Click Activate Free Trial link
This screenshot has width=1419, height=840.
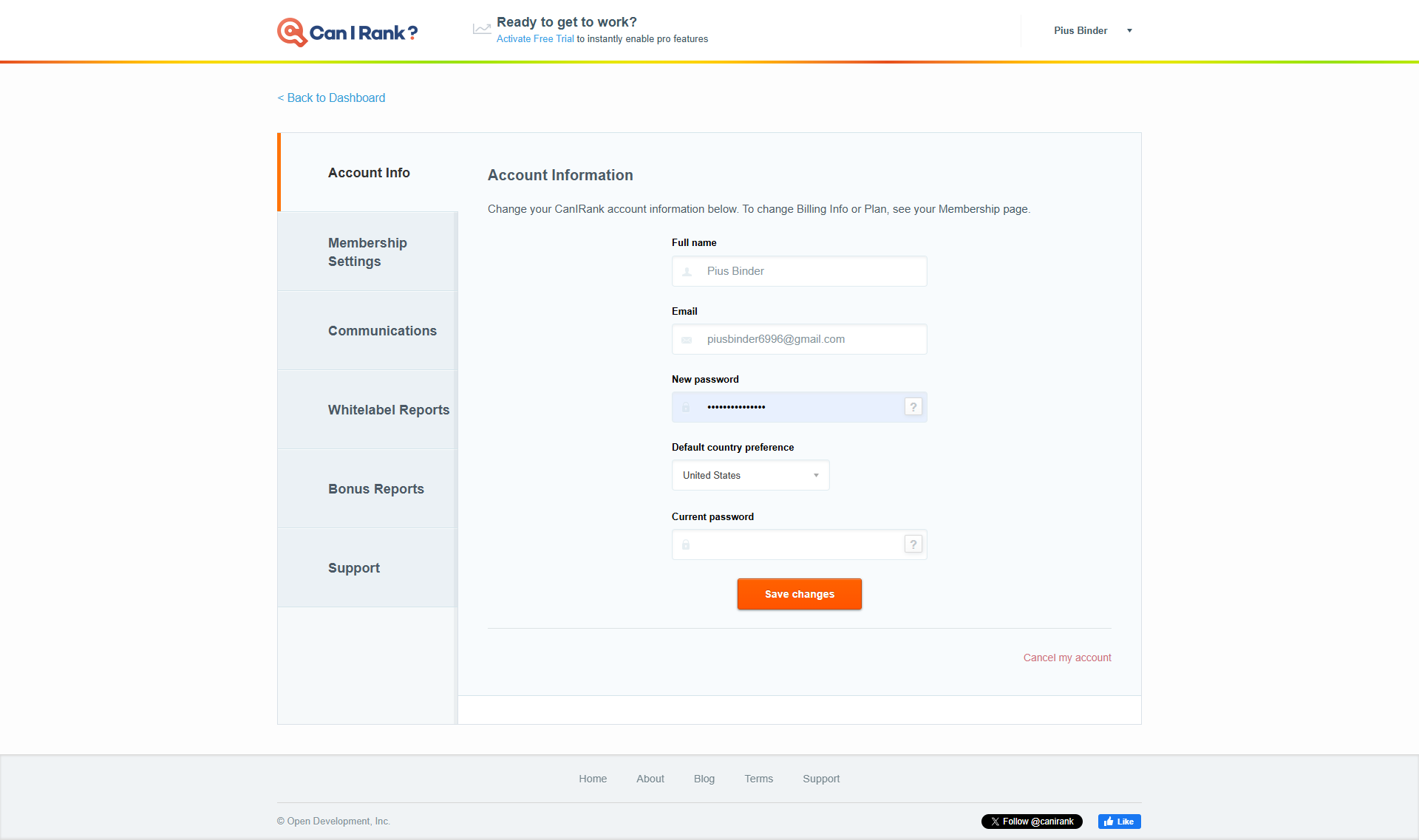(x=535, y=39)
